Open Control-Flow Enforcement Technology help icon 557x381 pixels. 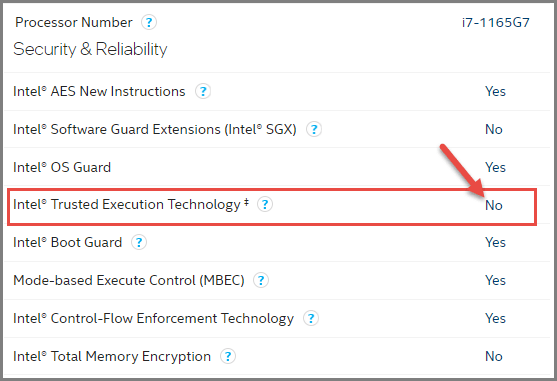point(311,318)
